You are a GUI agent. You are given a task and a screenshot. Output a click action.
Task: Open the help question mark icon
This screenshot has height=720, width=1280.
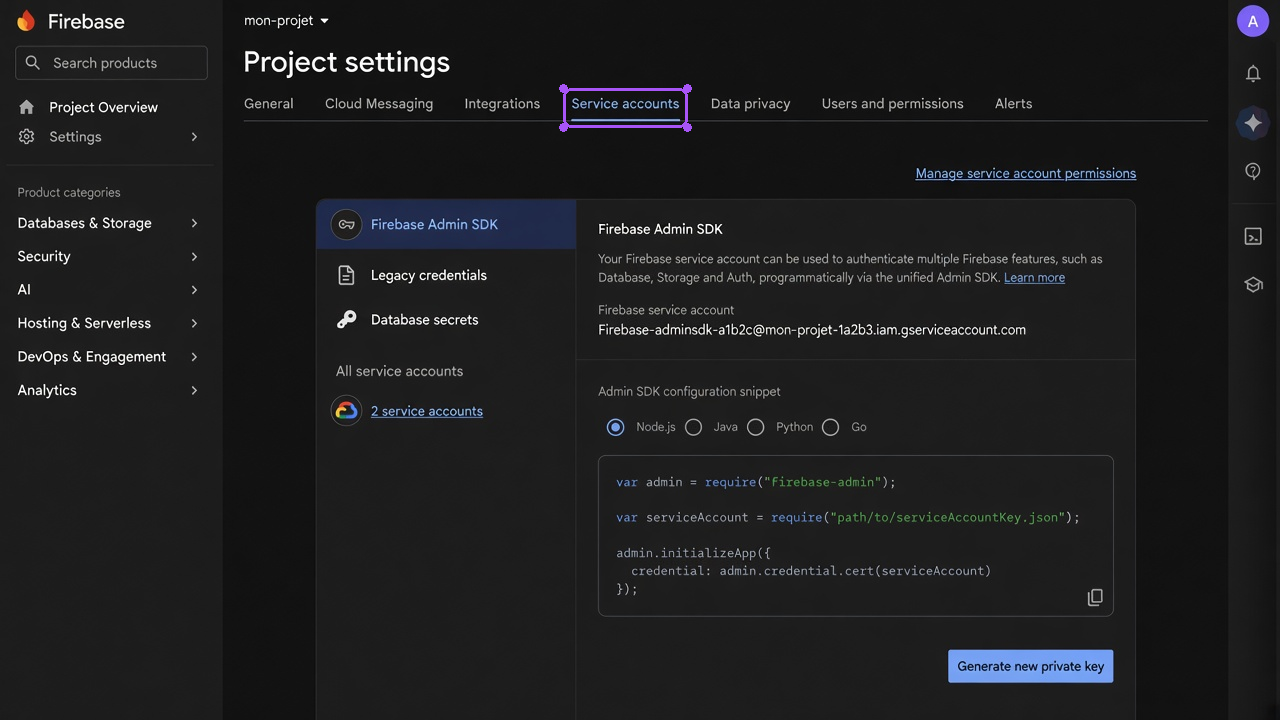(1253, 172)
